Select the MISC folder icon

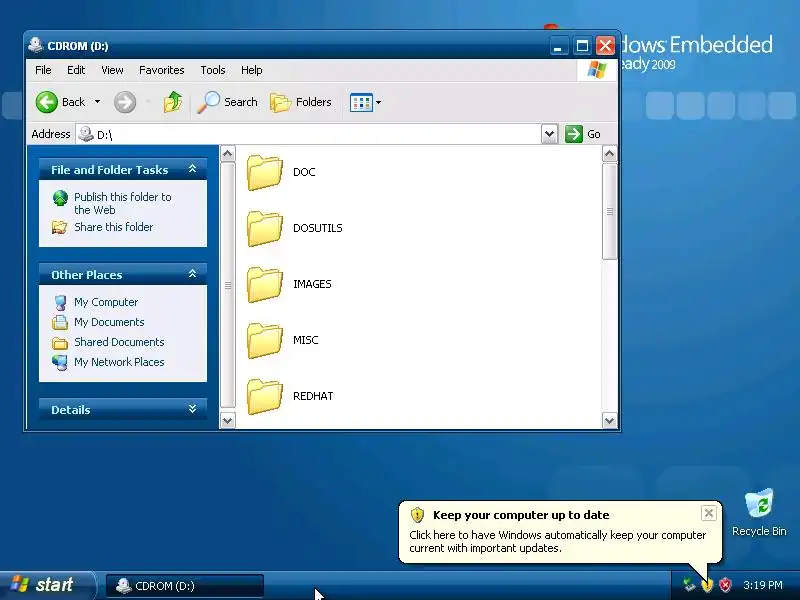tap(264, 341)
